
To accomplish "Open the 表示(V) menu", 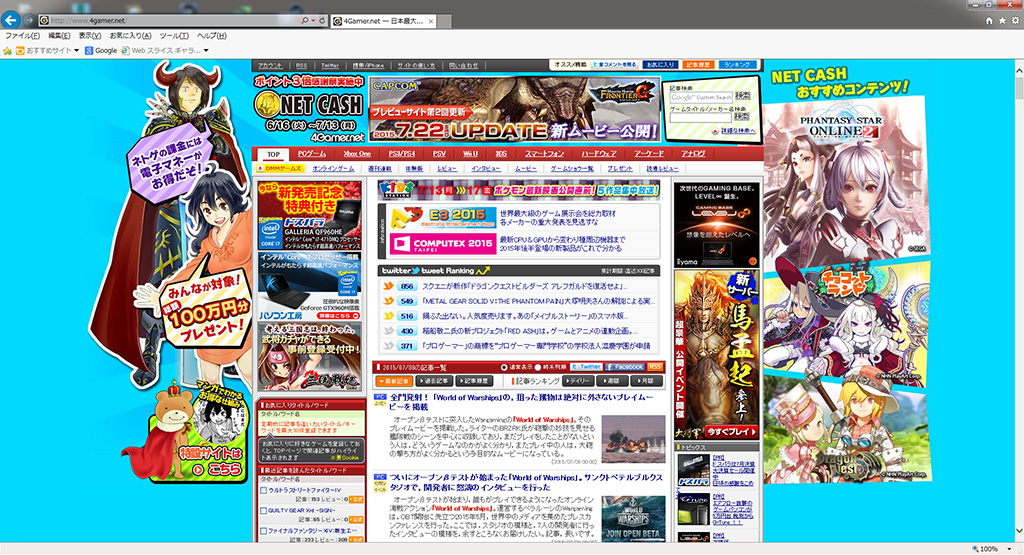I will (89, 36).
